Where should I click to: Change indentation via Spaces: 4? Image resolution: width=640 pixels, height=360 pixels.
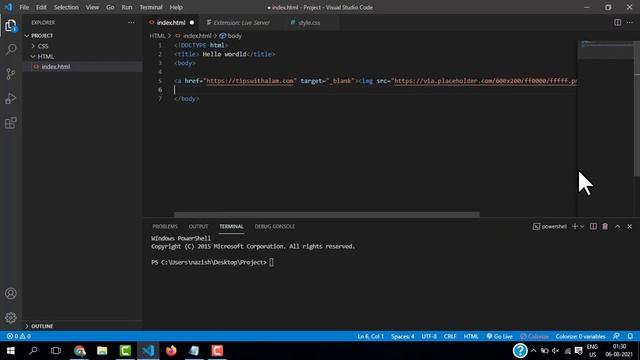(x=402, y=336)
